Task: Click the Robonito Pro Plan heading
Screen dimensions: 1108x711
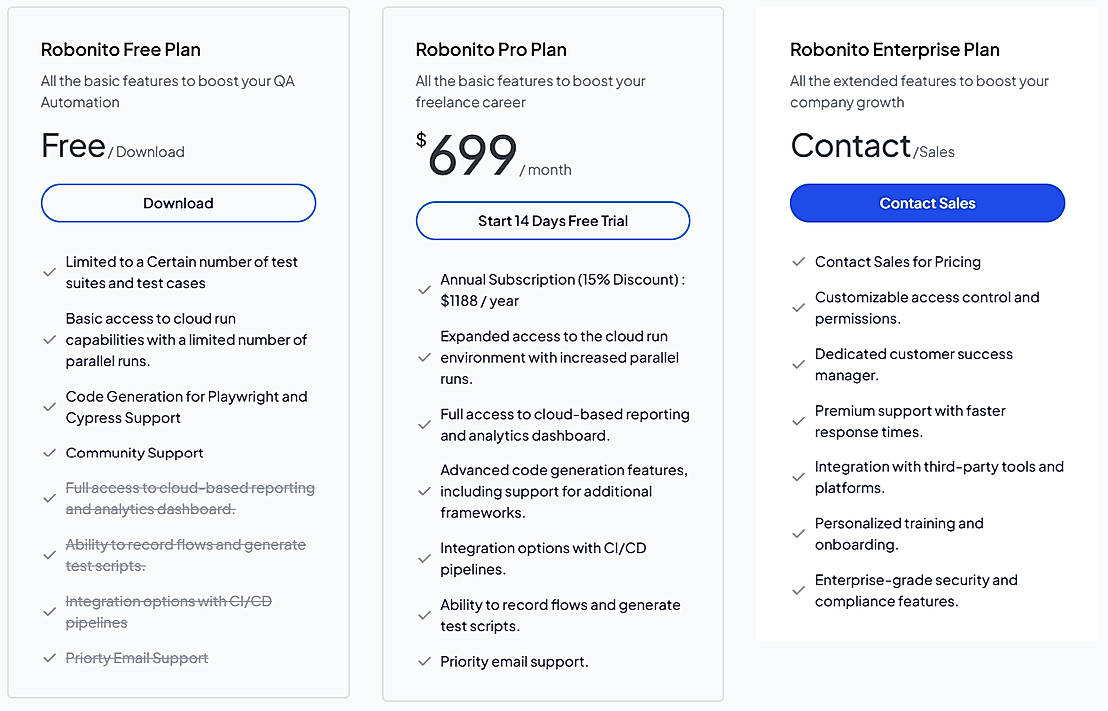Action: (490, 50)
